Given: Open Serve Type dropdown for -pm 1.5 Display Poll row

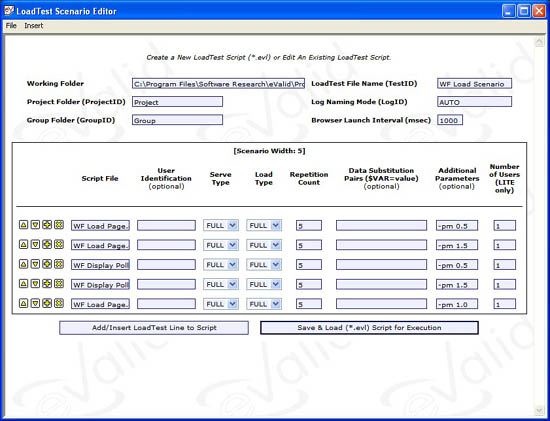Looking at the screenshot, I should point(221,285).
